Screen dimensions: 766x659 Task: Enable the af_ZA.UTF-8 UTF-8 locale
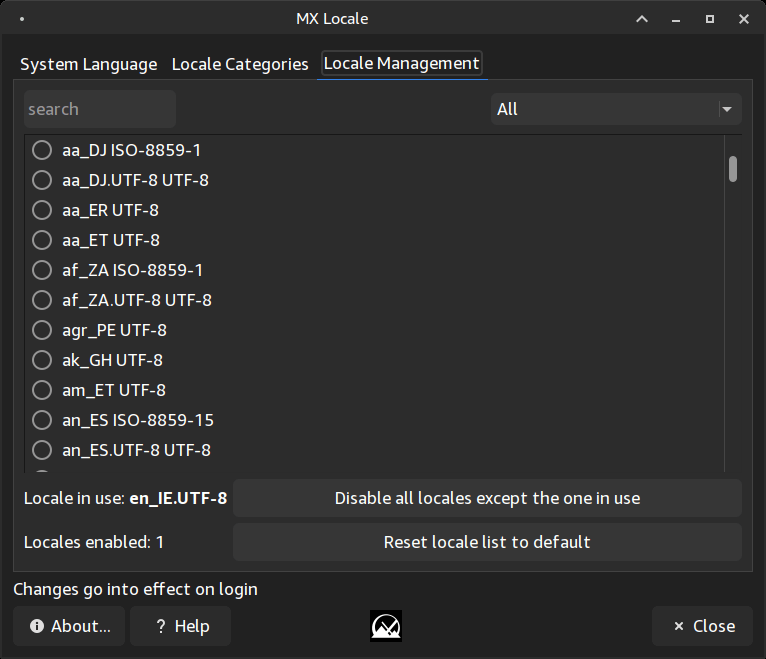pos(42,300)
